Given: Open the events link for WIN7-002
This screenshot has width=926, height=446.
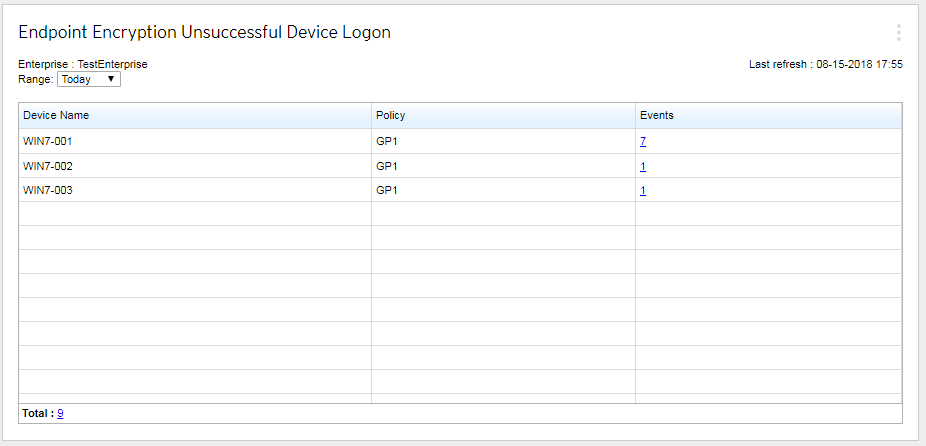Looking at the screenshot, I should (x=643, y=166).
